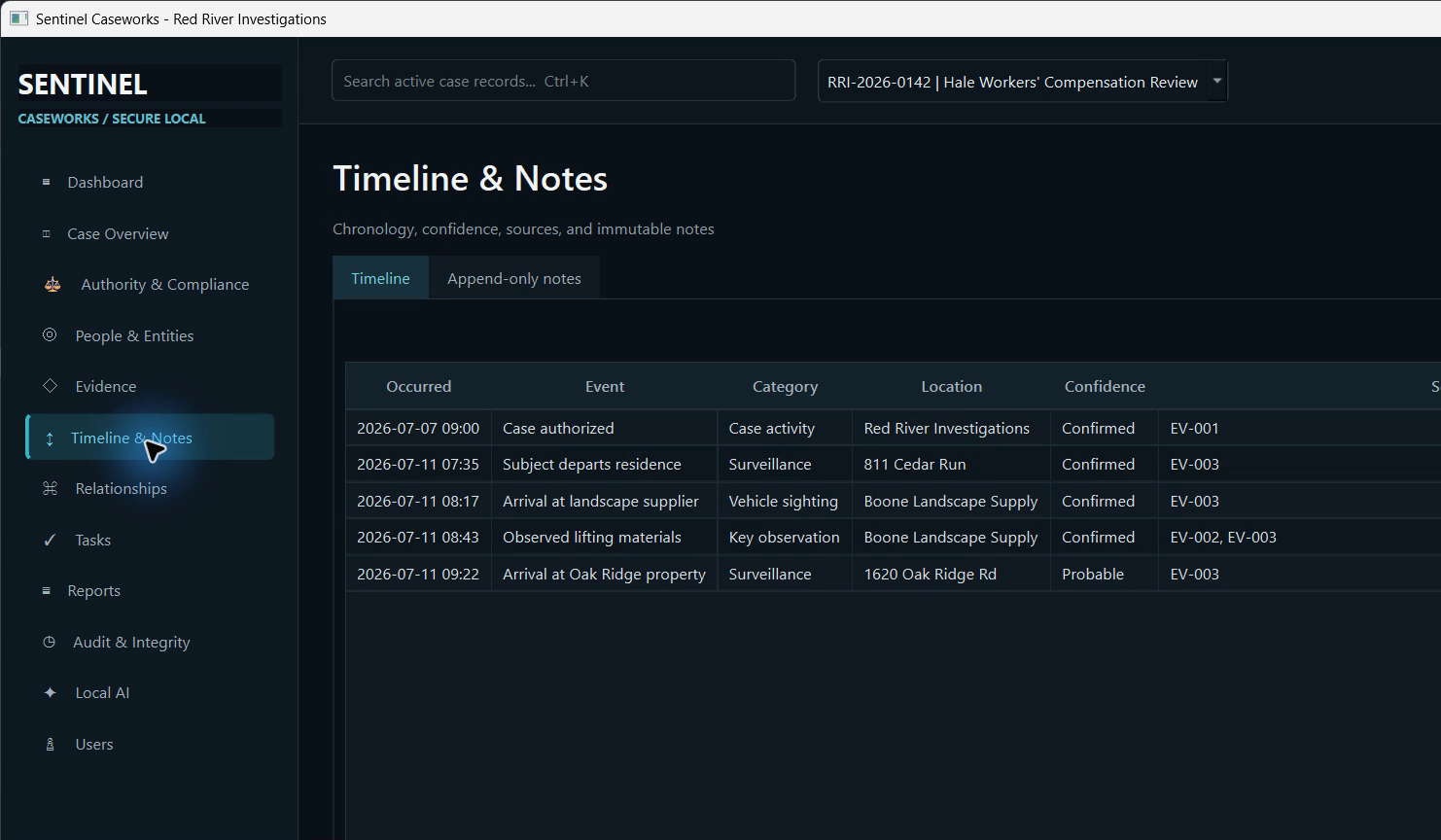Image resolution: width=1441 pixels, height=840 pixels.
Task: Select Arrival at Oak Ridge property event
Action: pos(604,574)
